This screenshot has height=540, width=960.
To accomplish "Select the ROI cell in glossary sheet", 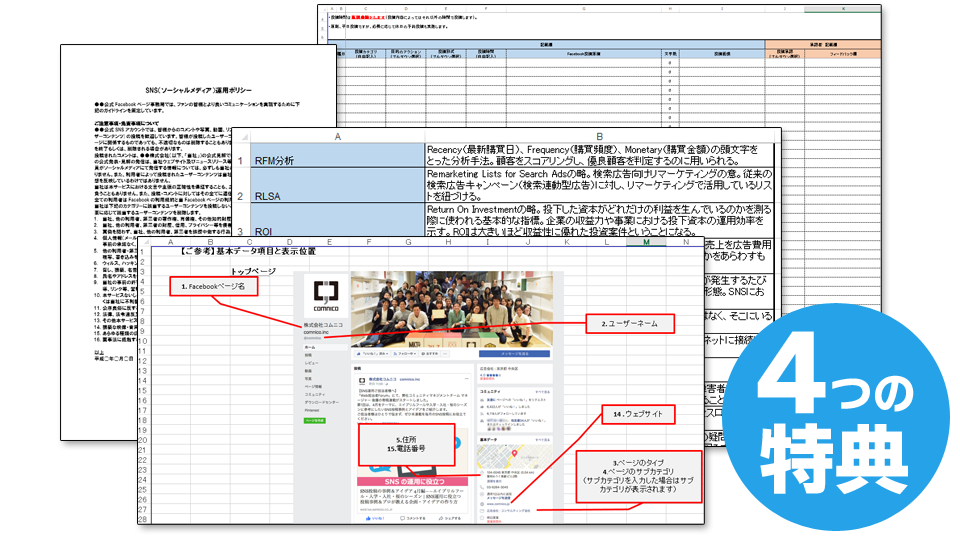I will point(337,220).
